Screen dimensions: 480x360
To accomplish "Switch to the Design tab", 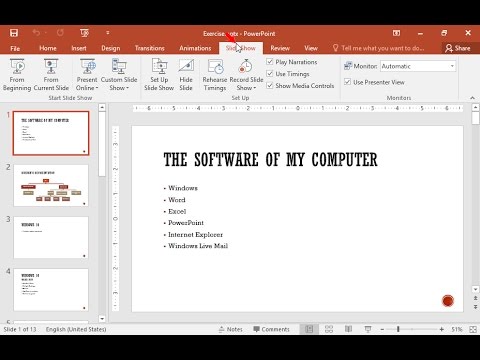I will [111, 48].
